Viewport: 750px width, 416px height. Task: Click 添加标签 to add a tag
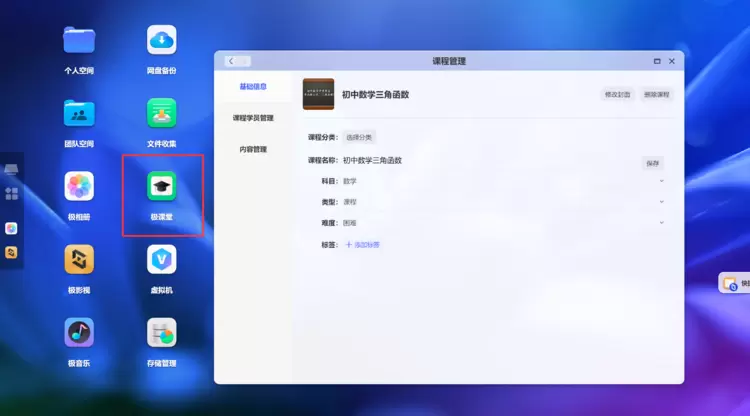362,244
